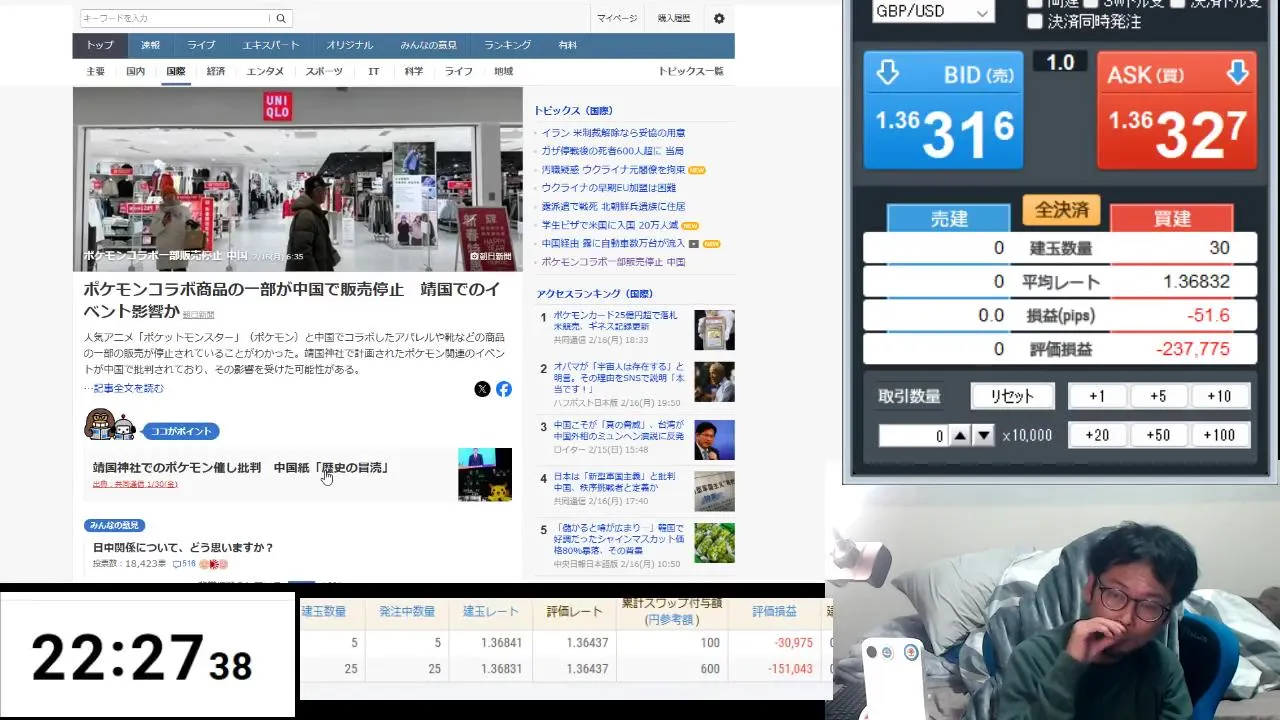Select the ライブ tab in blue bar
This screenshot has width=1280, height=720.
point(201,45)
